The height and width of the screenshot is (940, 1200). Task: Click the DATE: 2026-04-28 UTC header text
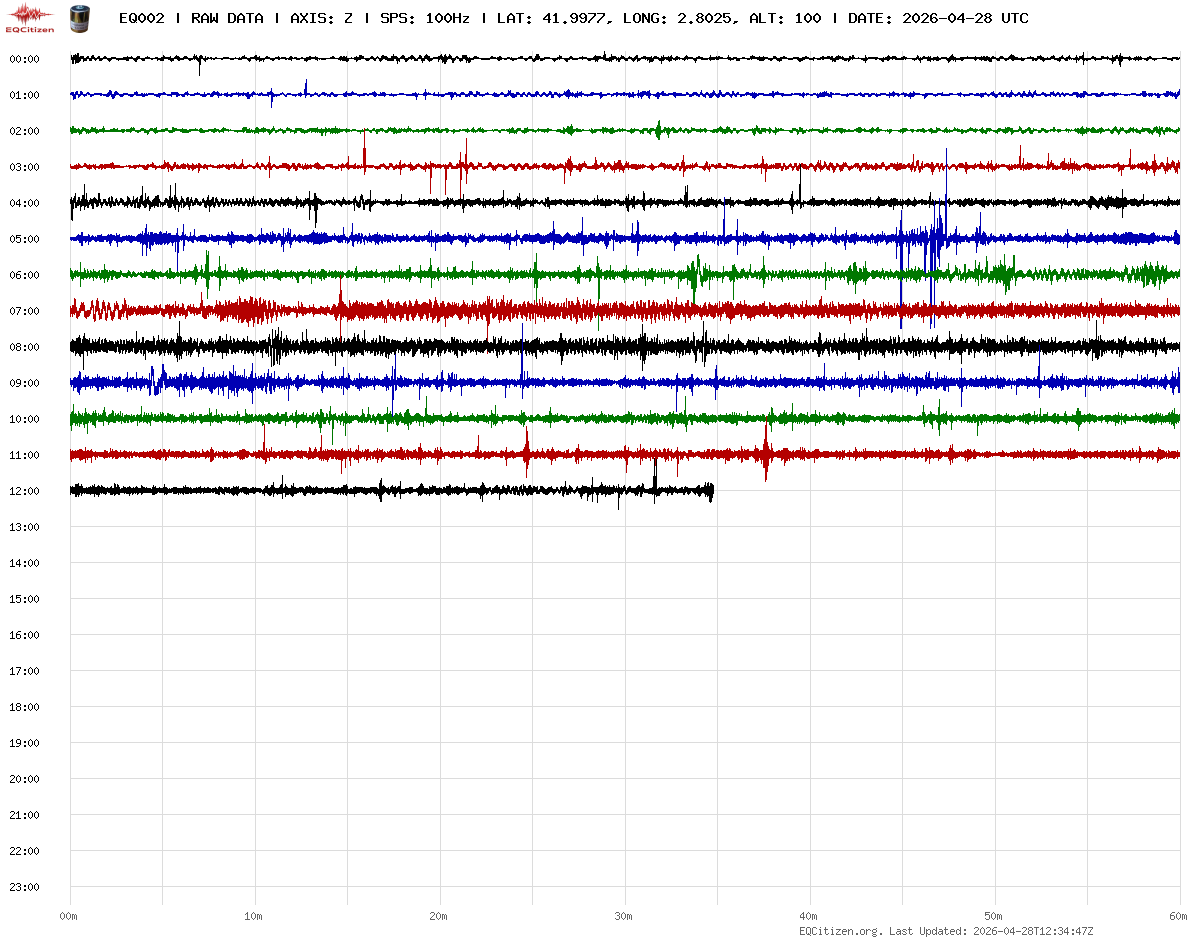click(x=938, y=18)
